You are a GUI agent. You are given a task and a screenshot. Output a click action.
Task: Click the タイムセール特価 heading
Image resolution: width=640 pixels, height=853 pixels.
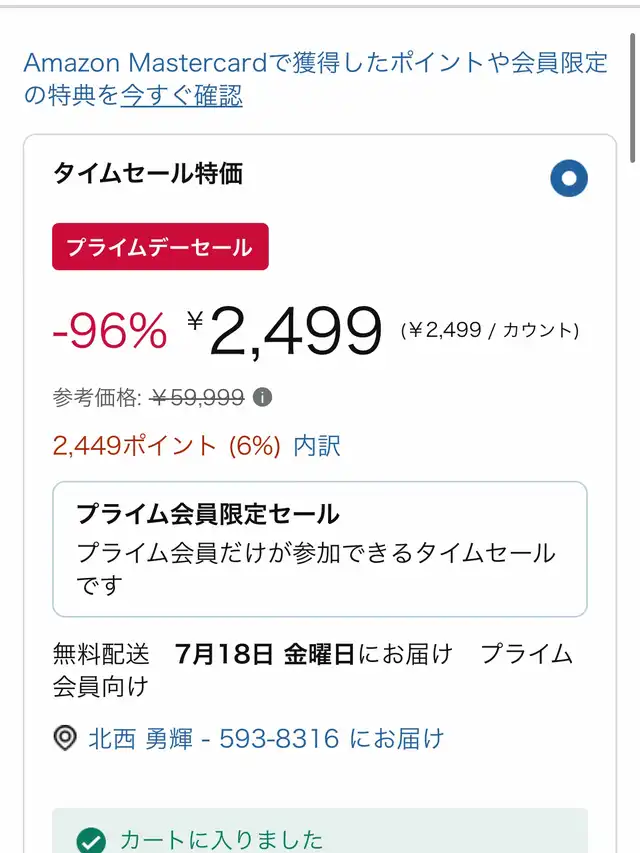pyautogui.click(x=148, y=173)
